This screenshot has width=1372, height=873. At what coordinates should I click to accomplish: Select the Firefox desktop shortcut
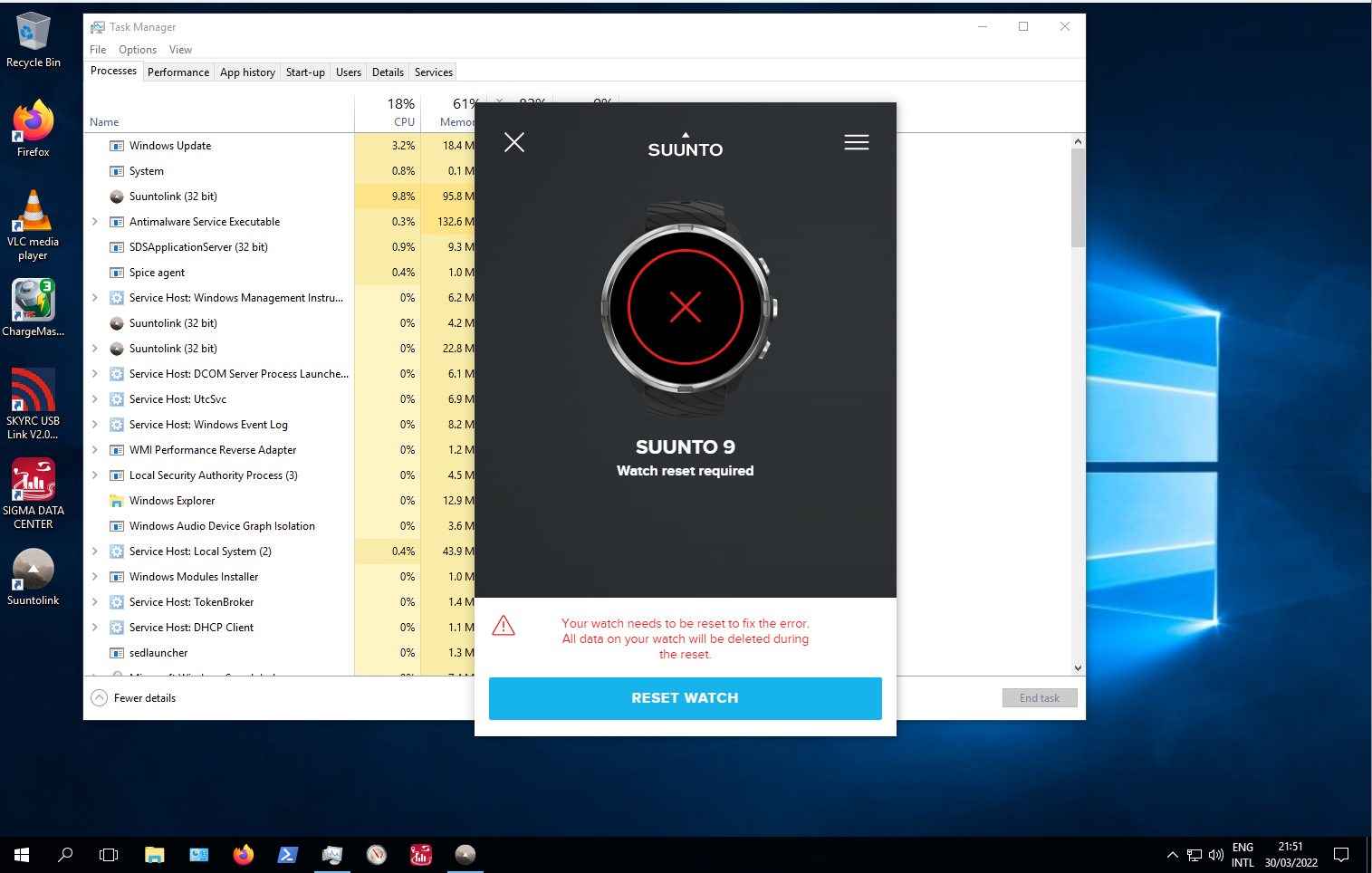[34, 130]
